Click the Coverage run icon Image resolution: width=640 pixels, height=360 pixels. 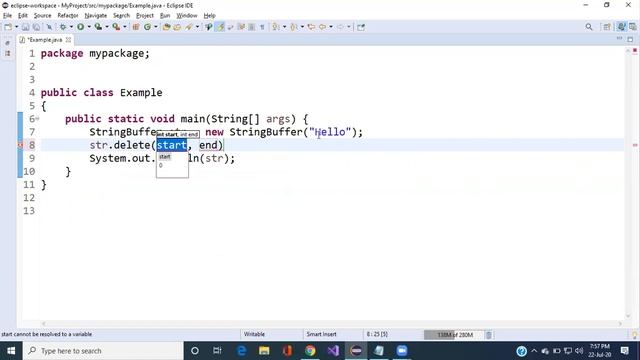click(98, 27)
